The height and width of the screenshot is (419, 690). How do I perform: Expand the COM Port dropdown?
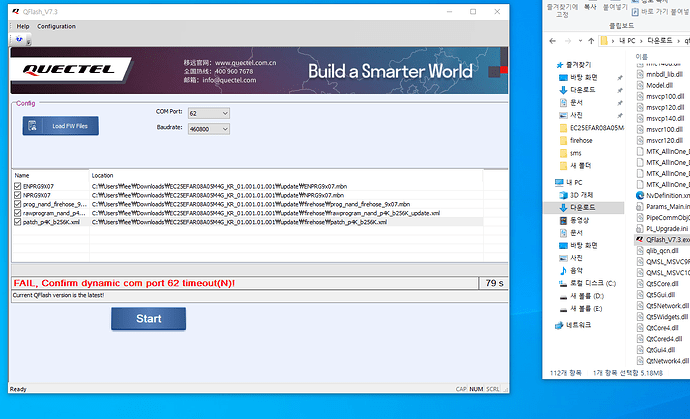click(x=206, y=113)
